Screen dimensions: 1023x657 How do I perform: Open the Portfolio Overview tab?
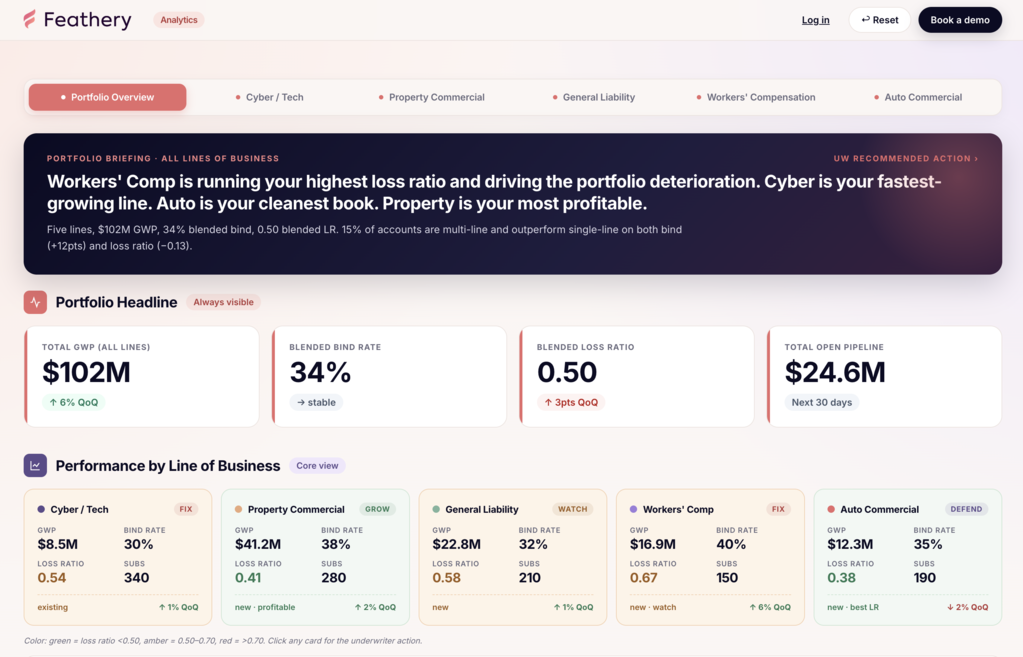[x=108, y=97]
